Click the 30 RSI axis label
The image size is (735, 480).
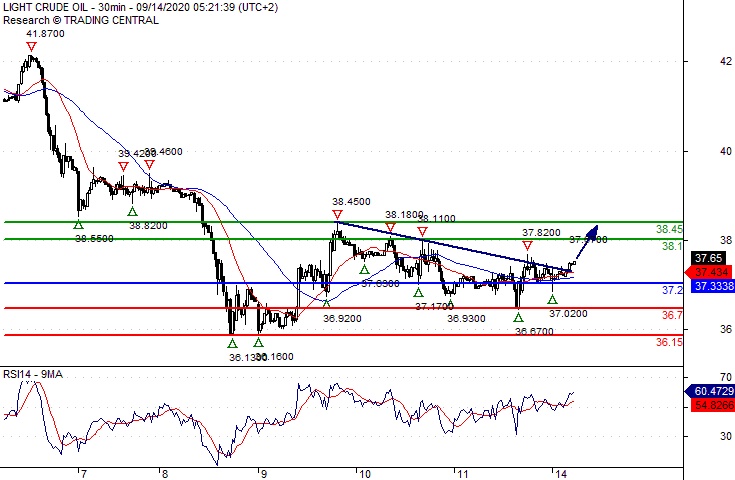tap(726, 436)
